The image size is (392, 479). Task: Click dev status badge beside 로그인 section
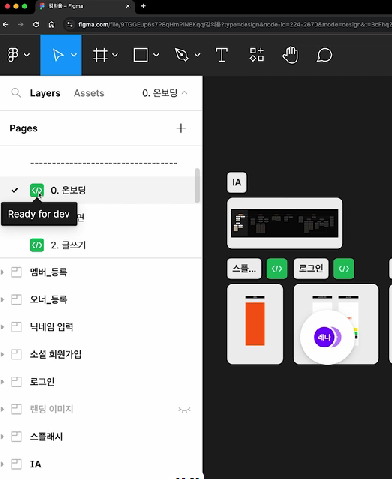coord(344,268)
